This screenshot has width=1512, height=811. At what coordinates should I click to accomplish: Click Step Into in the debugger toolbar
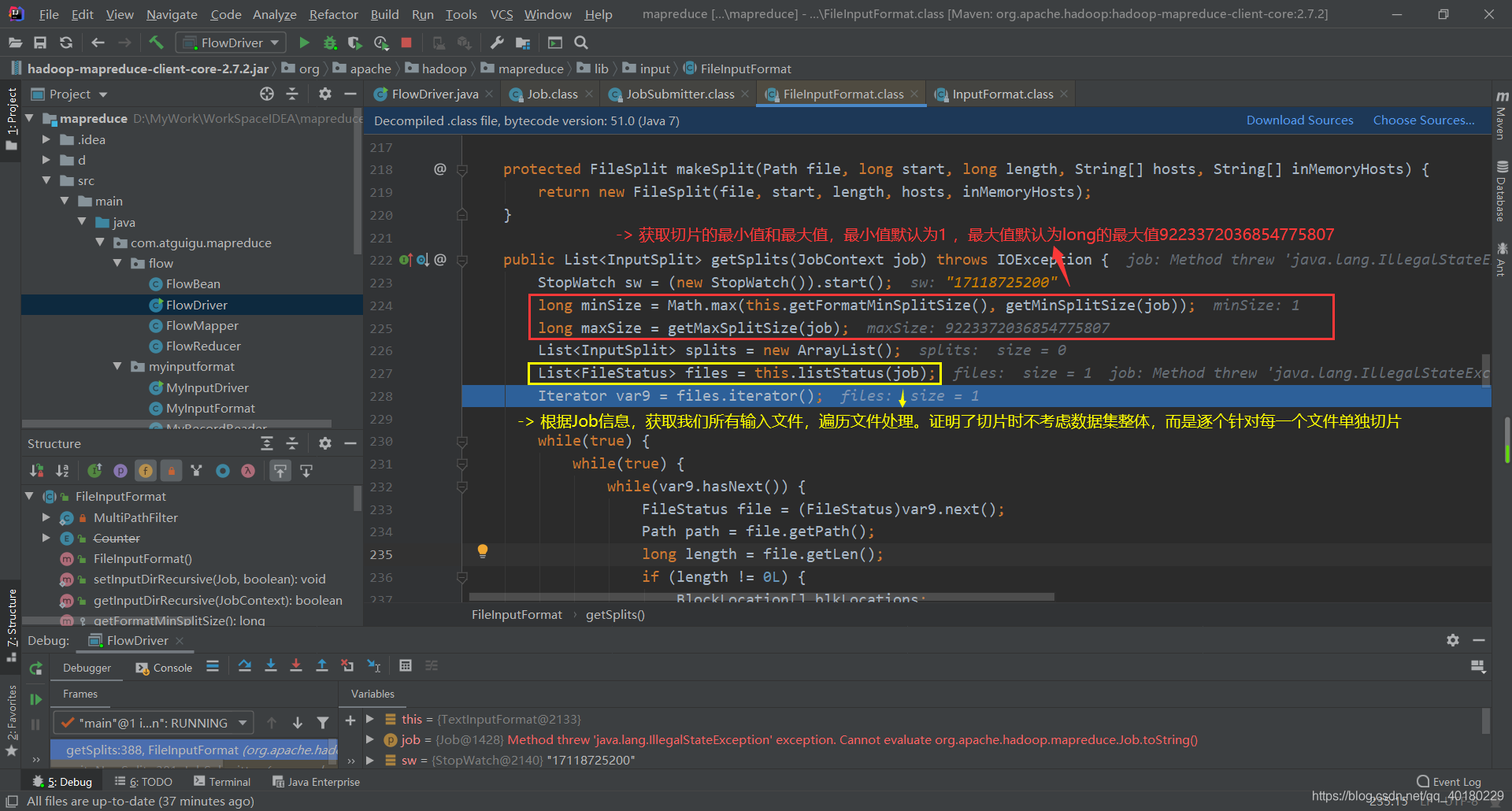point(271,665)
